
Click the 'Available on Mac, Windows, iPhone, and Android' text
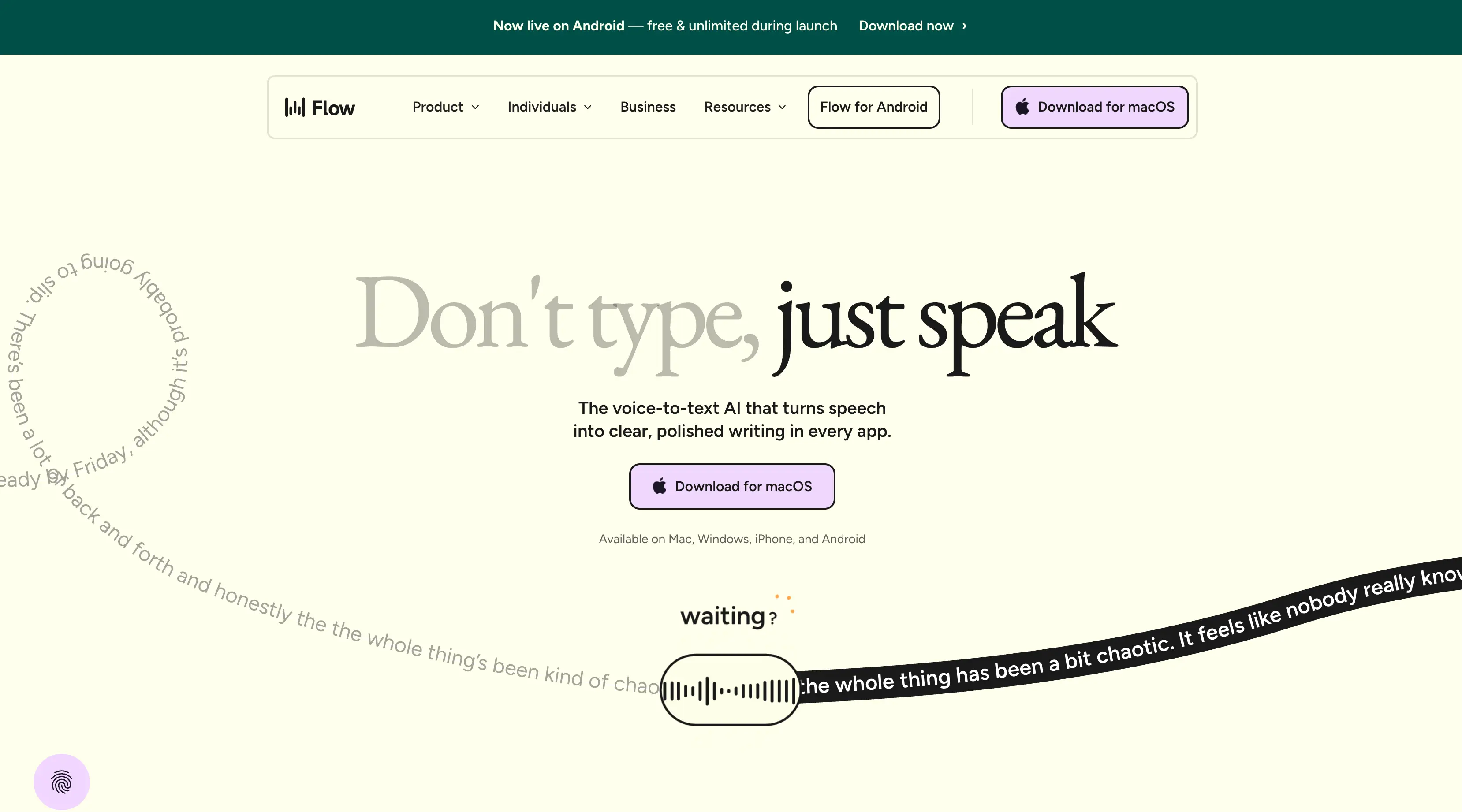coord(731,539)
